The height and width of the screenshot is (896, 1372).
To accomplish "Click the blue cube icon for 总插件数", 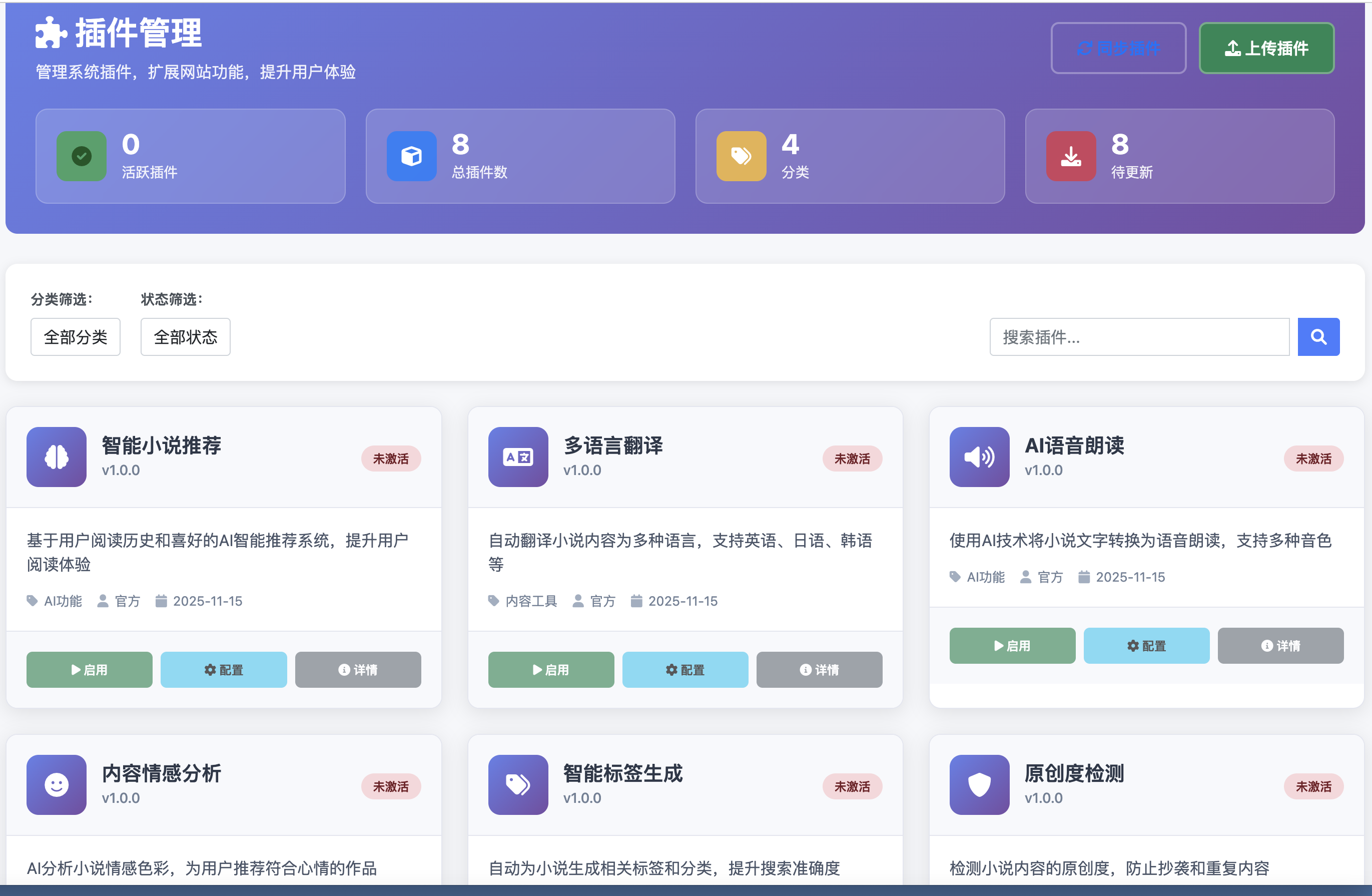I will click(x=411, y=156).
